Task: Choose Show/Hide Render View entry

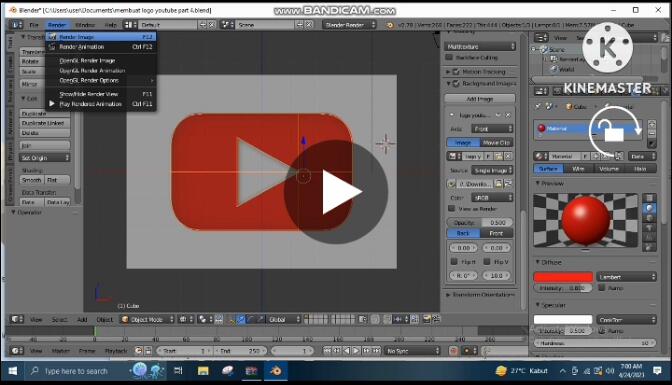Action: coord(101,94)
